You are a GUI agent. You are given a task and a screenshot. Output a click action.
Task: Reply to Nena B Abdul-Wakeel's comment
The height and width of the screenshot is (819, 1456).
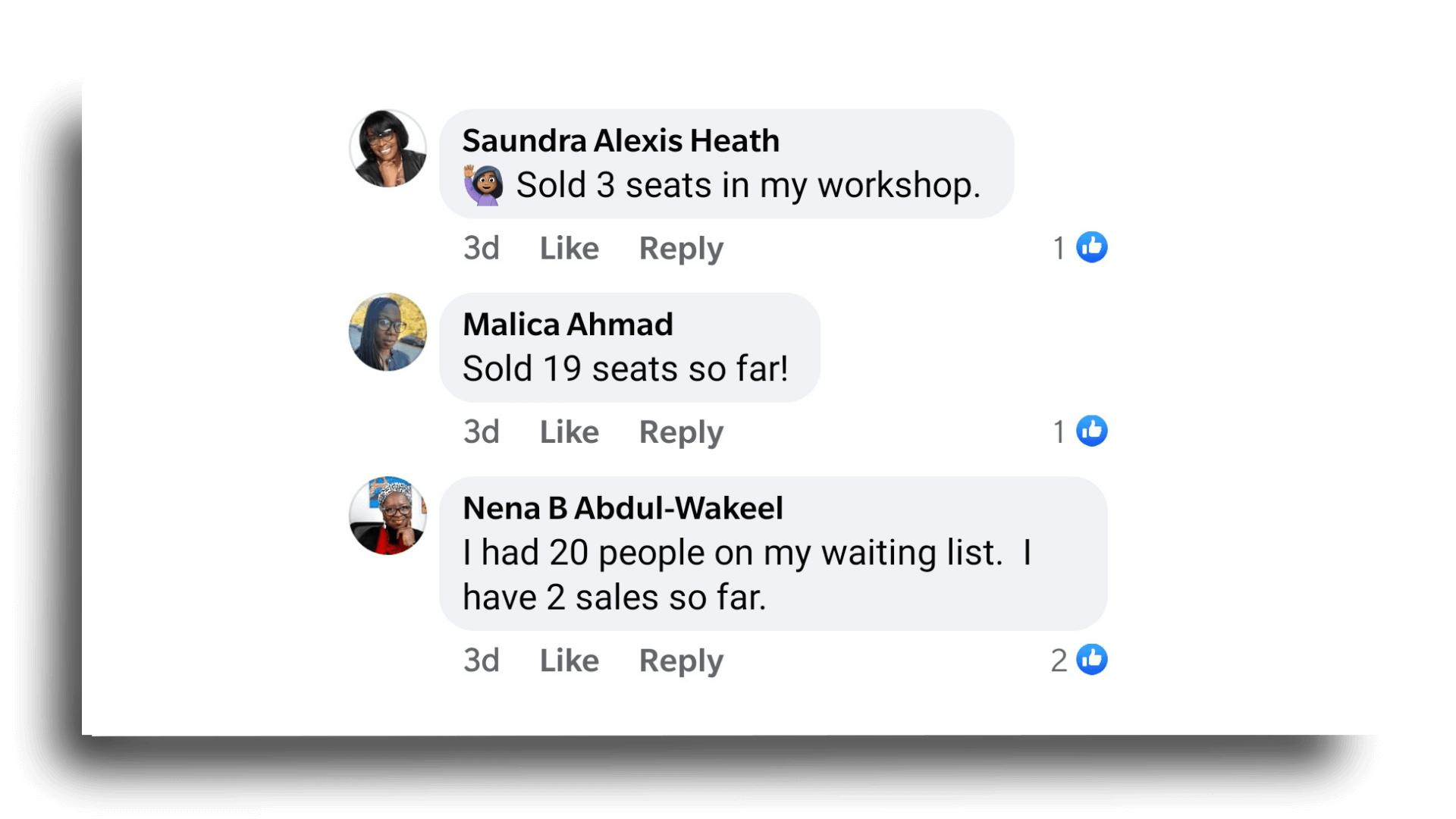[x=681, y=662]
